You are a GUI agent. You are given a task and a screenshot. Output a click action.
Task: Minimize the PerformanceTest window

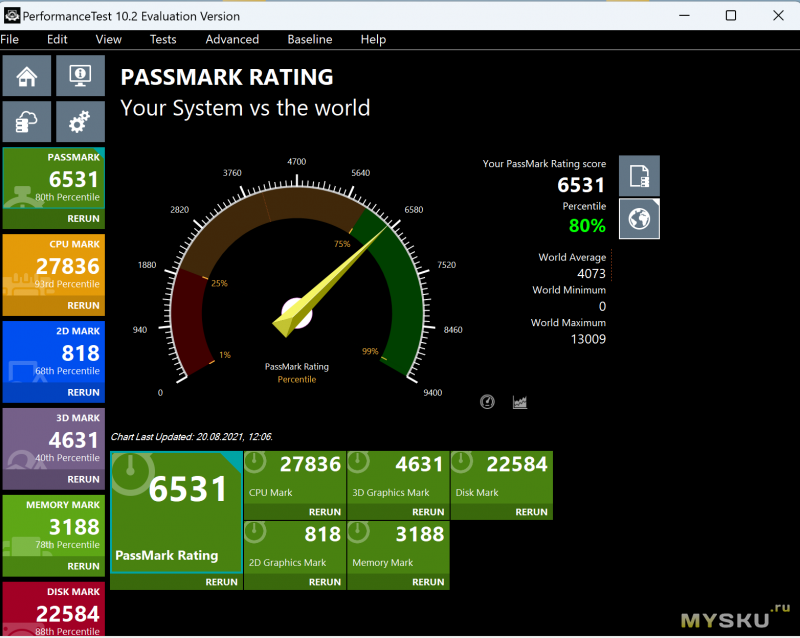coord(684,15)
